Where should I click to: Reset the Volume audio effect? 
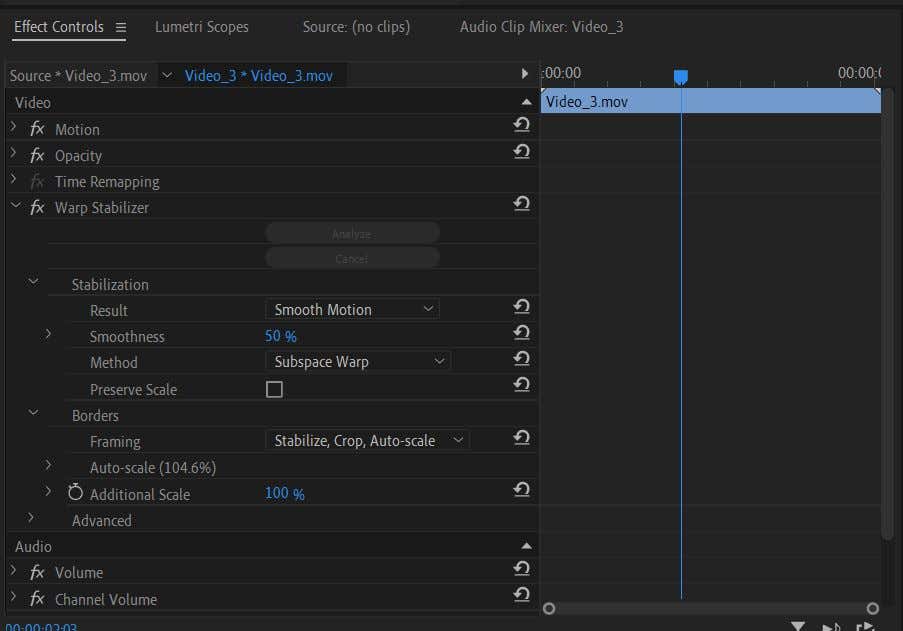[x=521, y=569]
